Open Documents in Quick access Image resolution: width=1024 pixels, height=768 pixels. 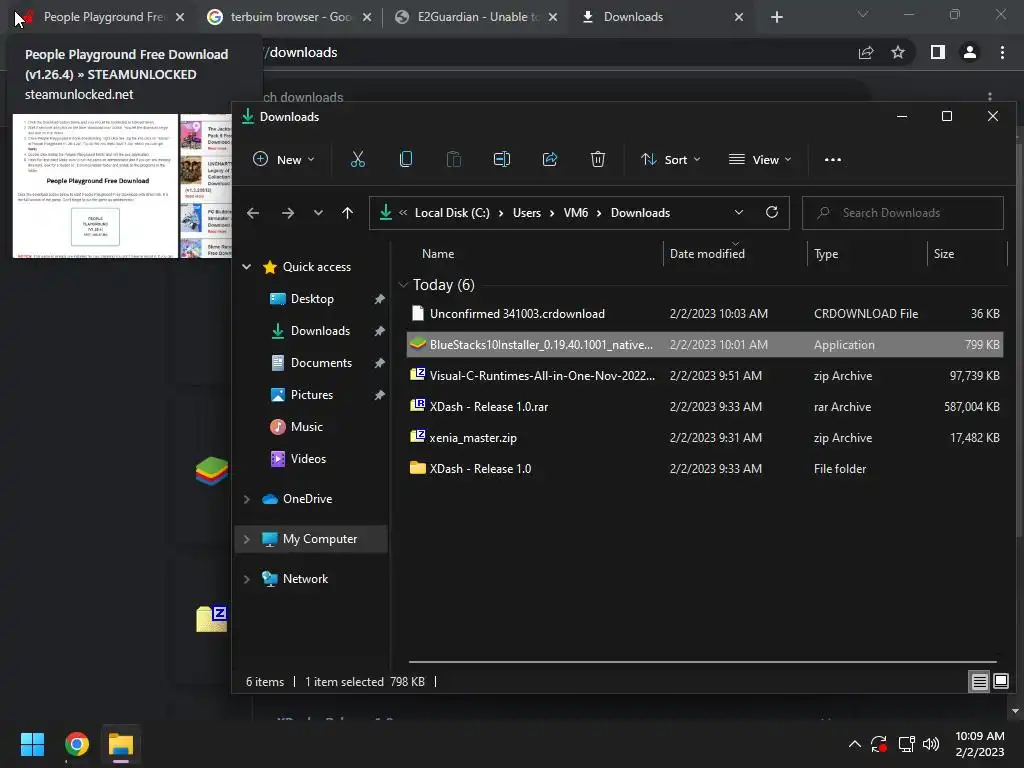point(321,362)
